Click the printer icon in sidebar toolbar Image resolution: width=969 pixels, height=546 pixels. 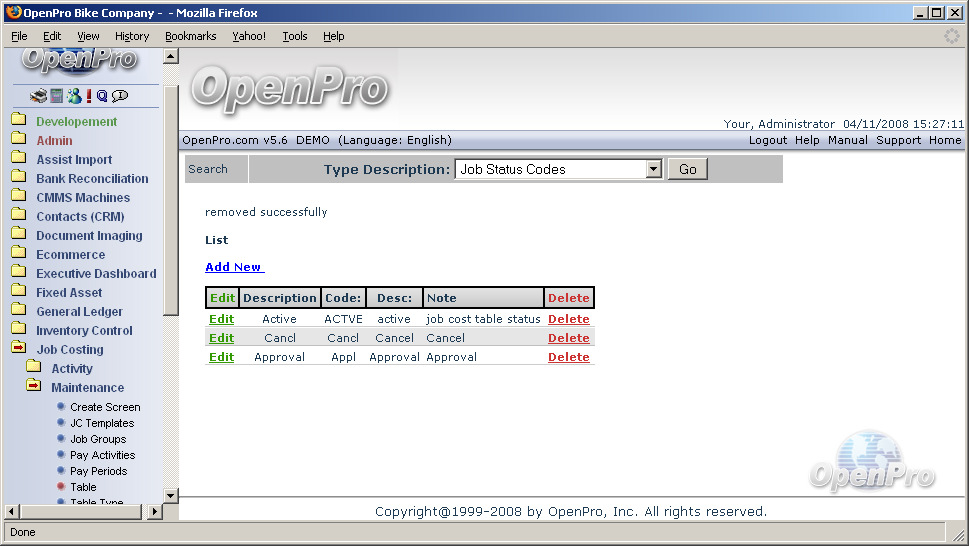pyautogui.click(x=38, y=96)
